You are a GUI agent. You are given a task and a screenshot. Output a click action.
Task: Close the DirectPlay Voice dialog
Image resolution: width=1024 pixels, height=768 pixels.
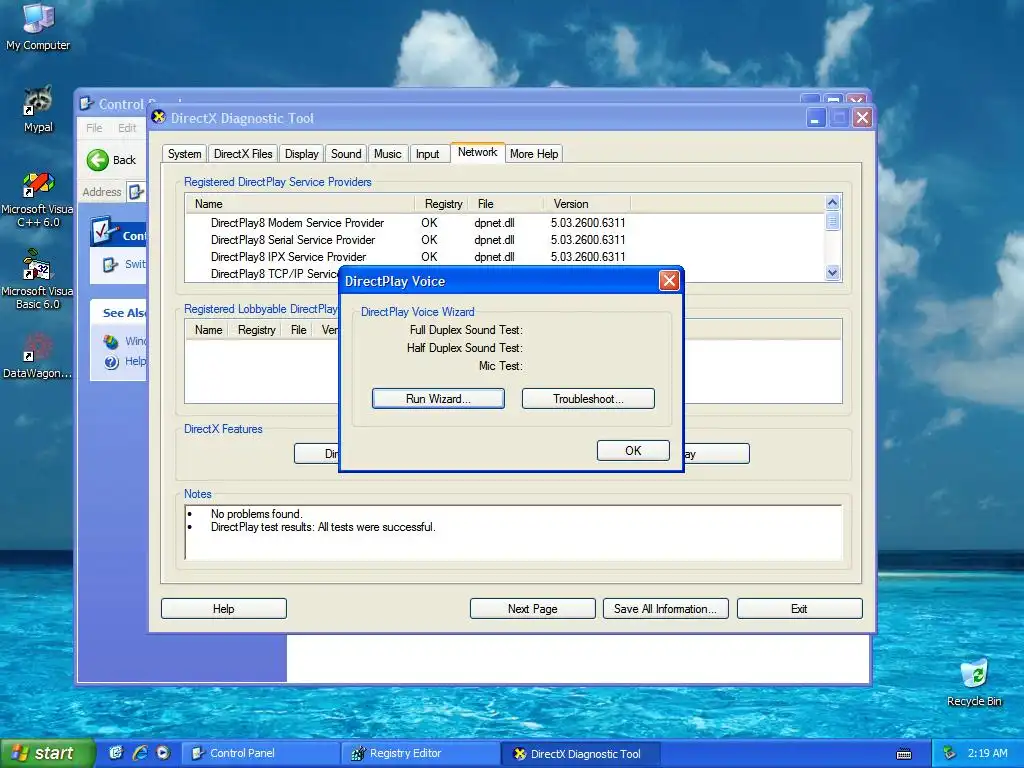(669, 281)
